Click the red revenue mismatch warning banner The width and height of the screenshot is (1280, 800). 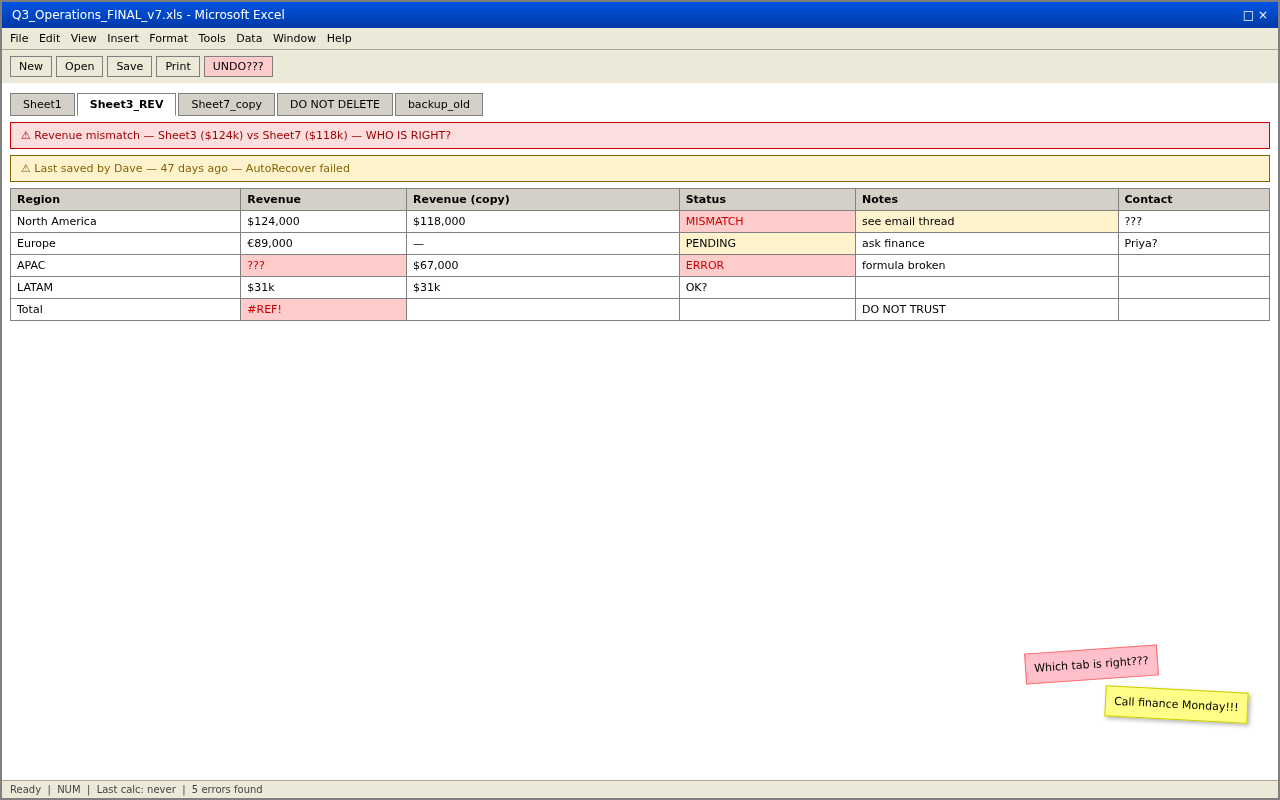(x=640, y=136)
